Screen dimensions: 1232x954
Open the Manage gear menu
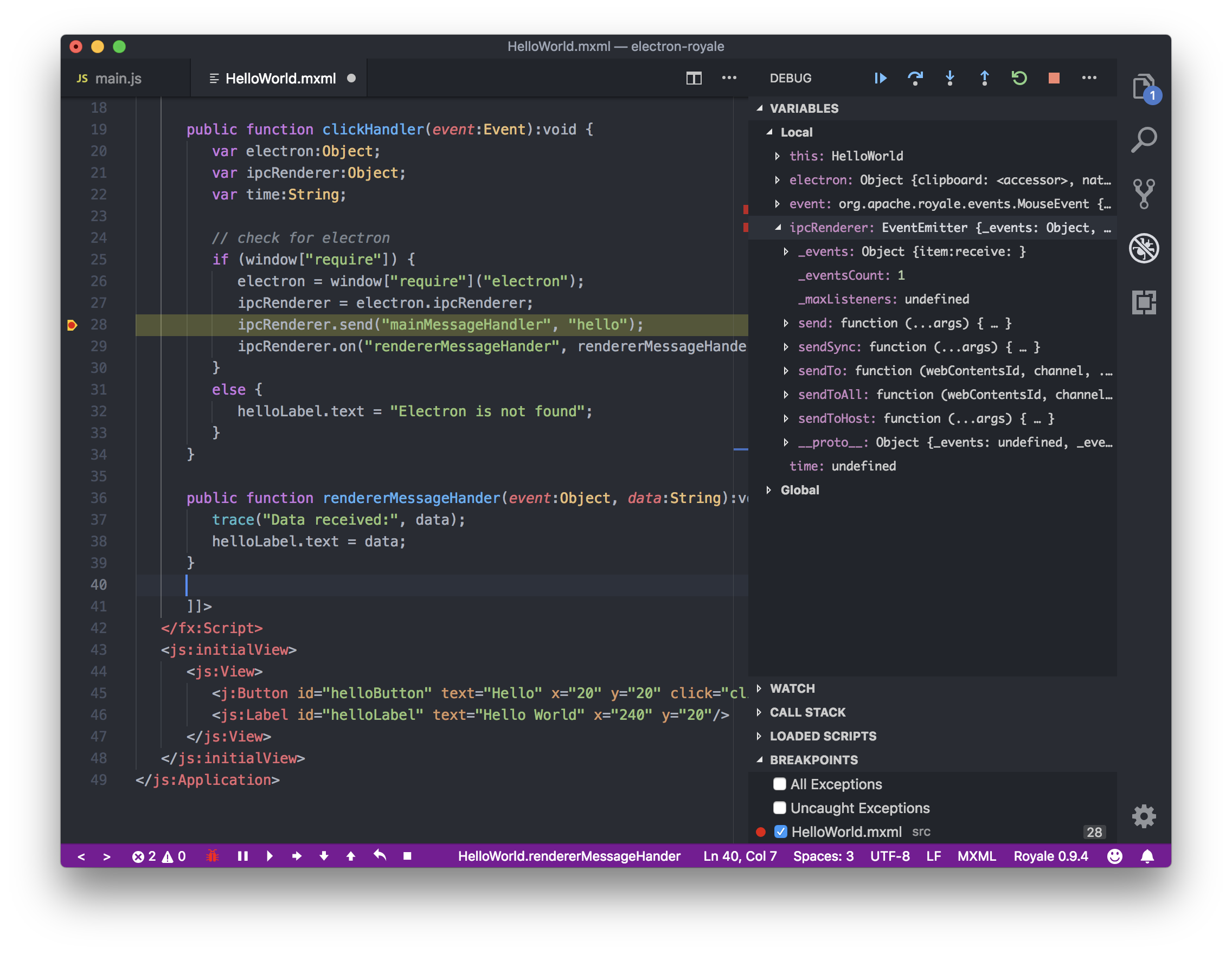coord(1144,816)
